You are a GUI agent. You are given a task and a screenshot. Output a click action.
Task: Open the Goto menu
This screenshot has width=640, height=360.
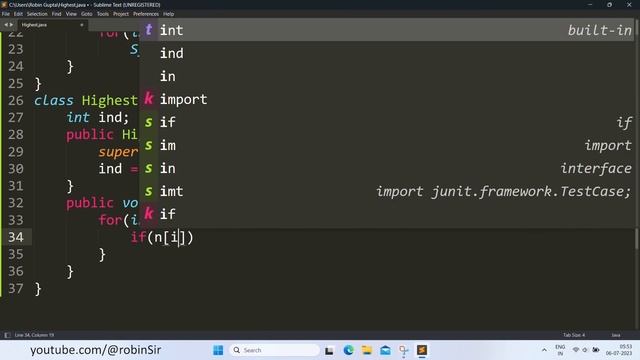click(87, 14)
